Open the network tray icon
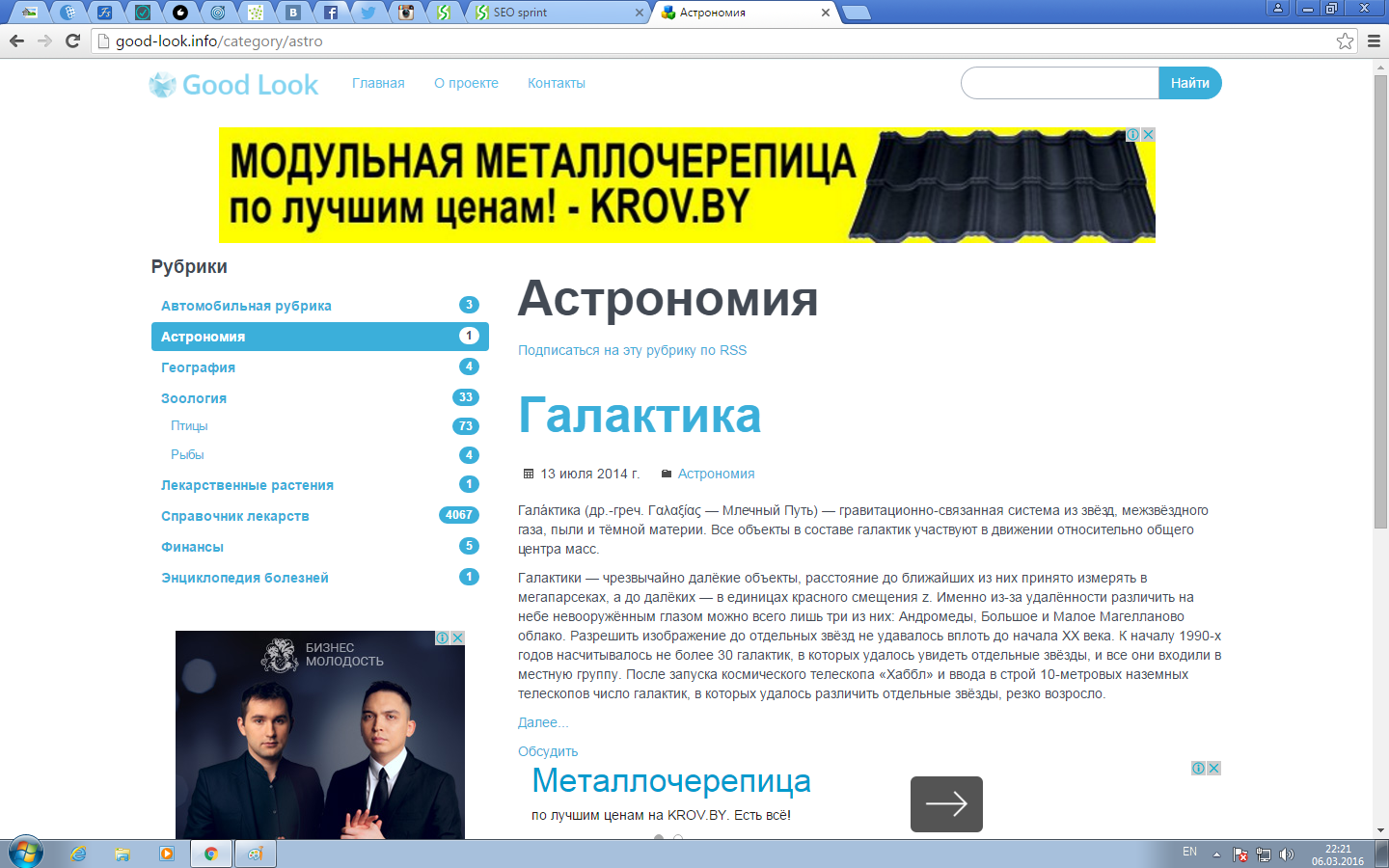Screen dimensions: 1389x868 pyautogui.click(x=1264, y=854)
